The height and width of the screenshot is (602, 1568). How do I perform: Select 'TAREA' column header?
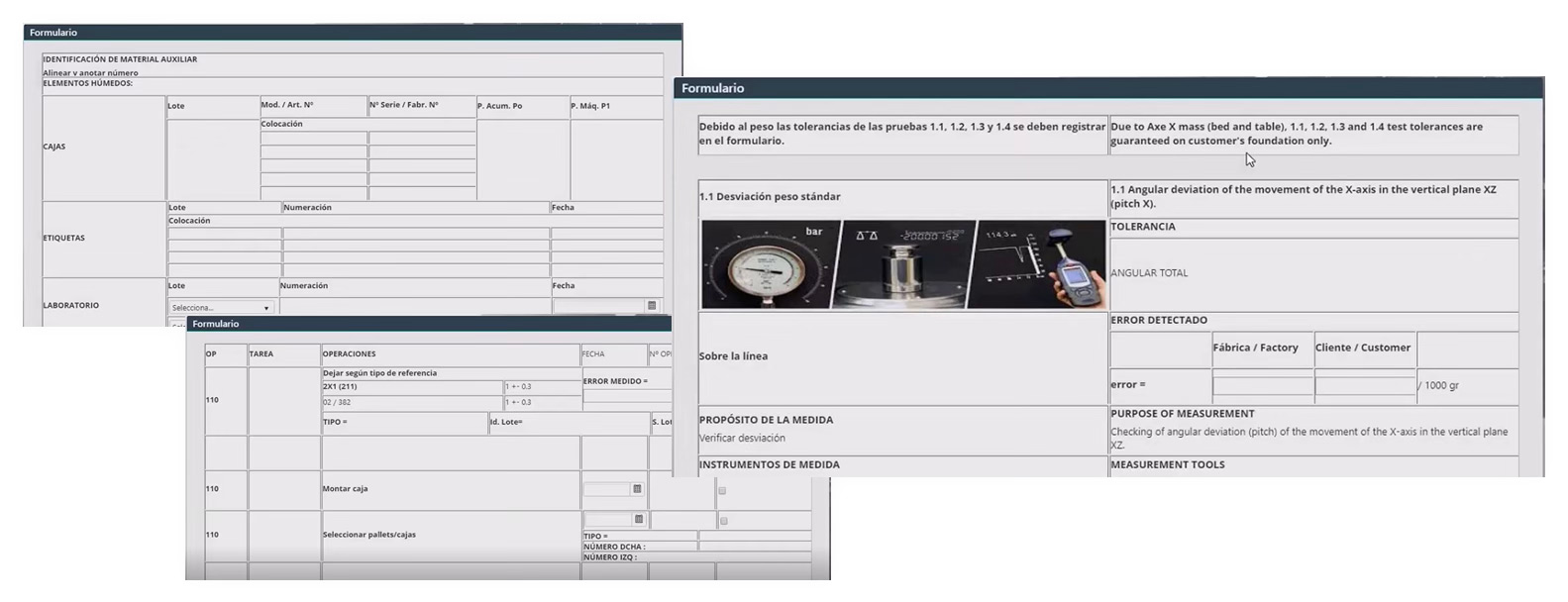click(261, 354)
